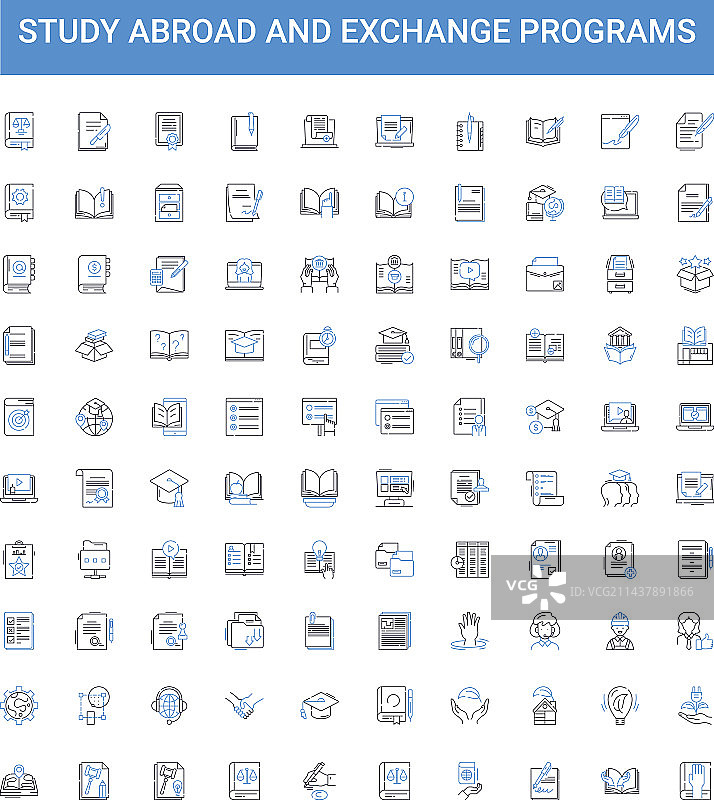Click the hand holding passport icon
This screenshot has height=800, width=714.
click(469, 777)
